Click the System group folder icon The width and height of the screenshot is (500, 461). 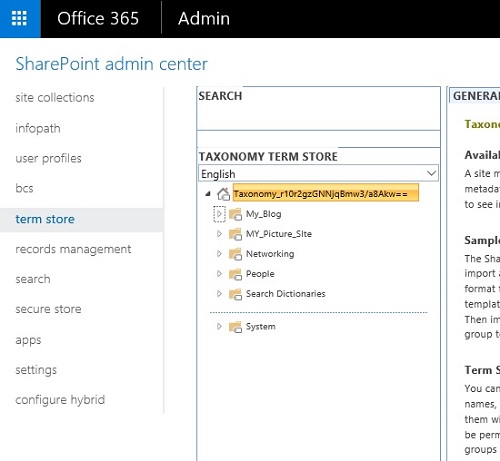point(235,327)
